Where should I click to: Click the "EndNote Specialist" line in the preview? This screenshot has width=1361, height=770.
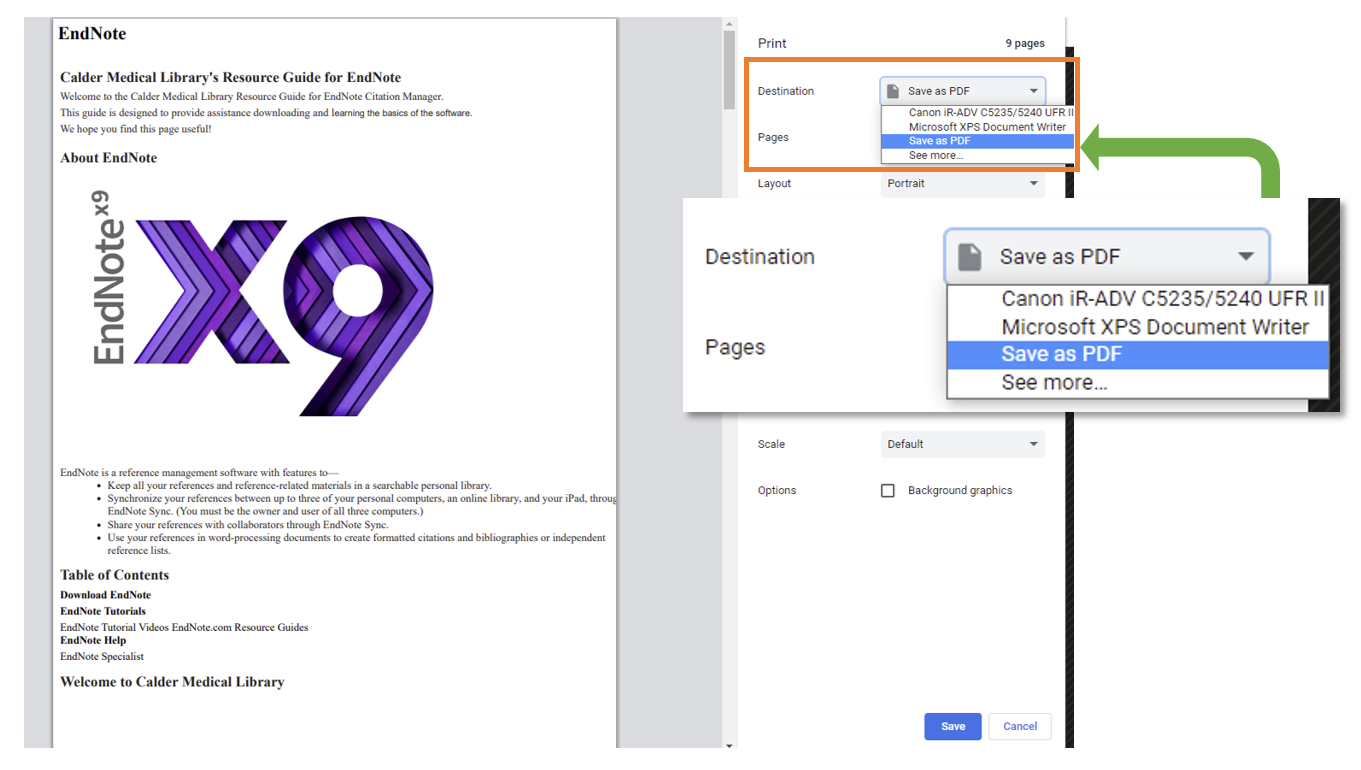102,657
